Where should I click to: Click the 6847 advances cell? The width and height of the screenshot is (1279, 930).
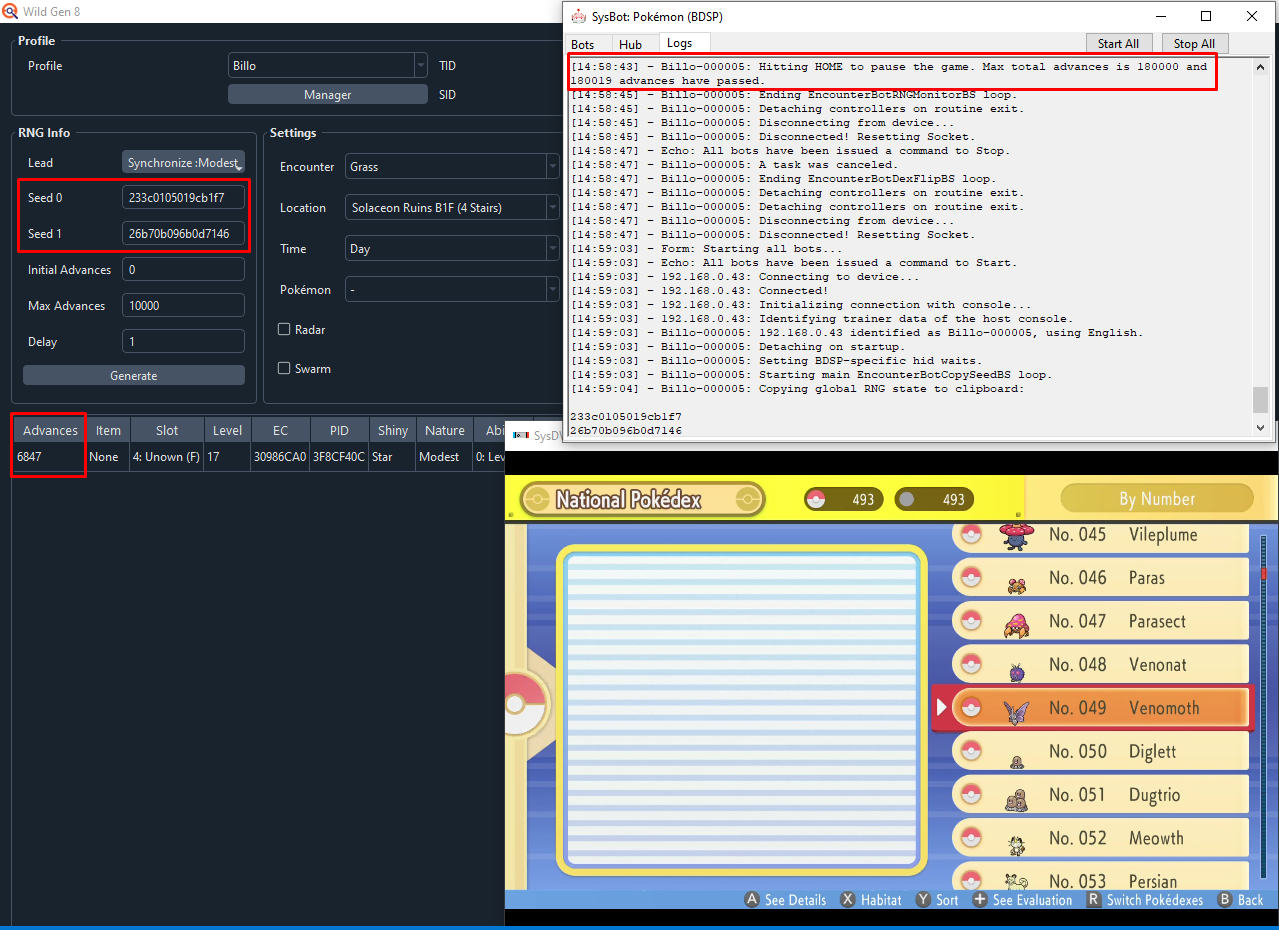click(49, 457)
